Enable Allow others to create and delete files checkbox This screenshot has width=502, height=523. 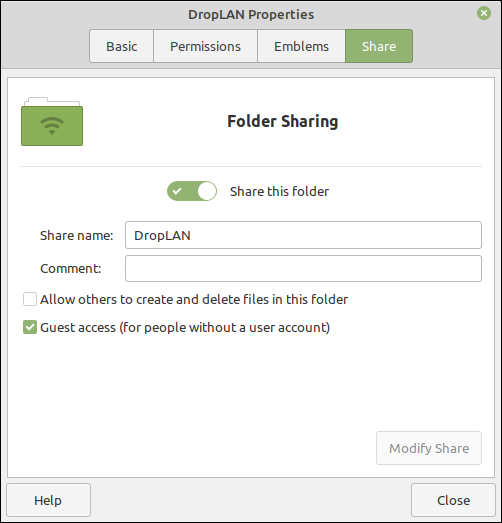point(30,299)
